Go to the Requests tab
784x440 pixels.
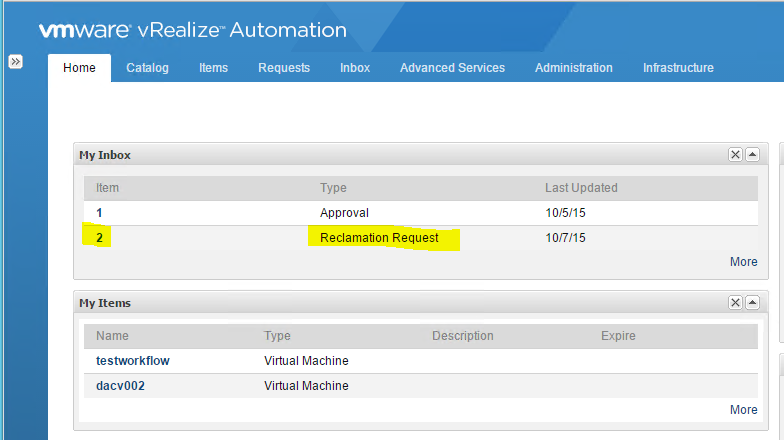tap(284, 68)
